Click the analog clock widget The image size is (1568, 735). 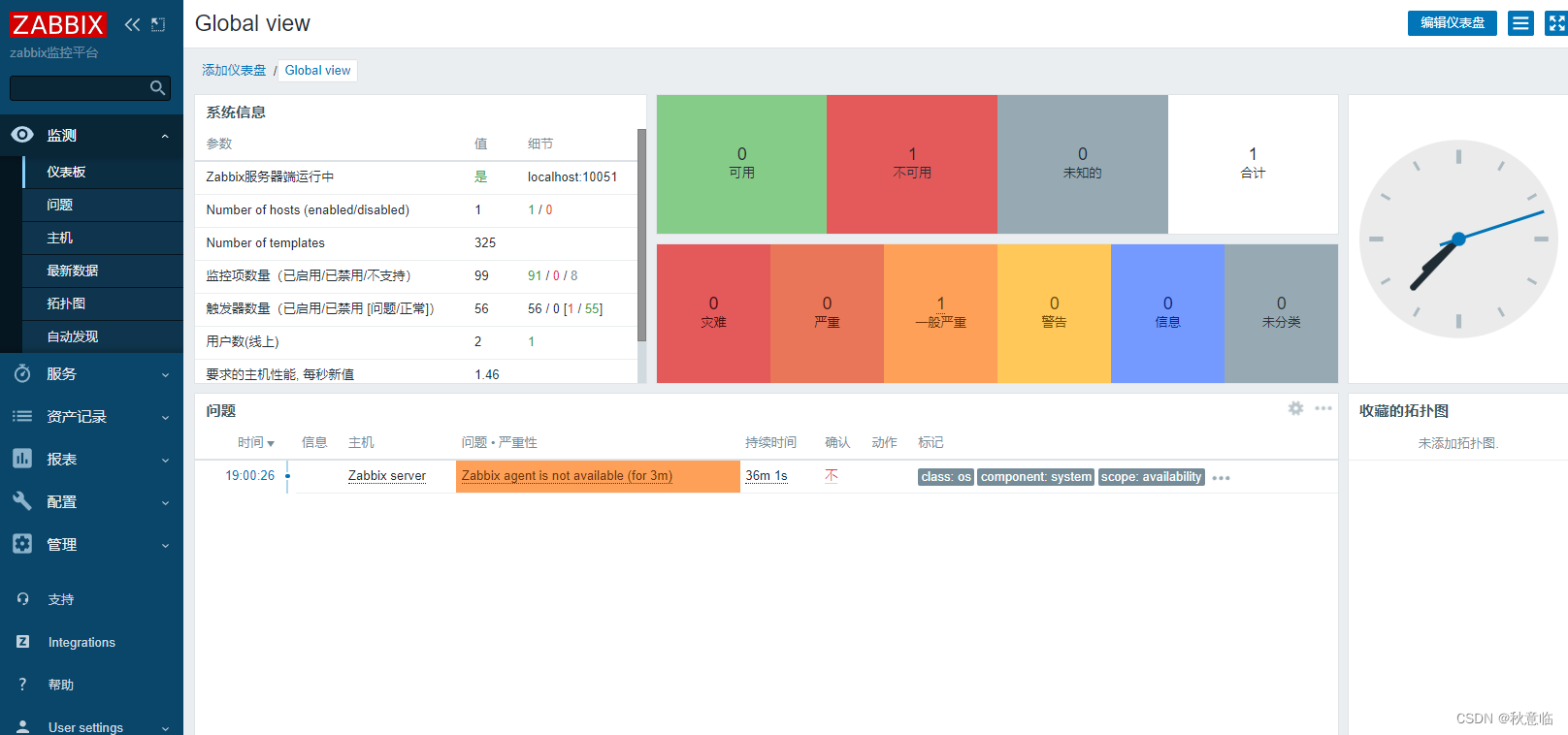1458,240
